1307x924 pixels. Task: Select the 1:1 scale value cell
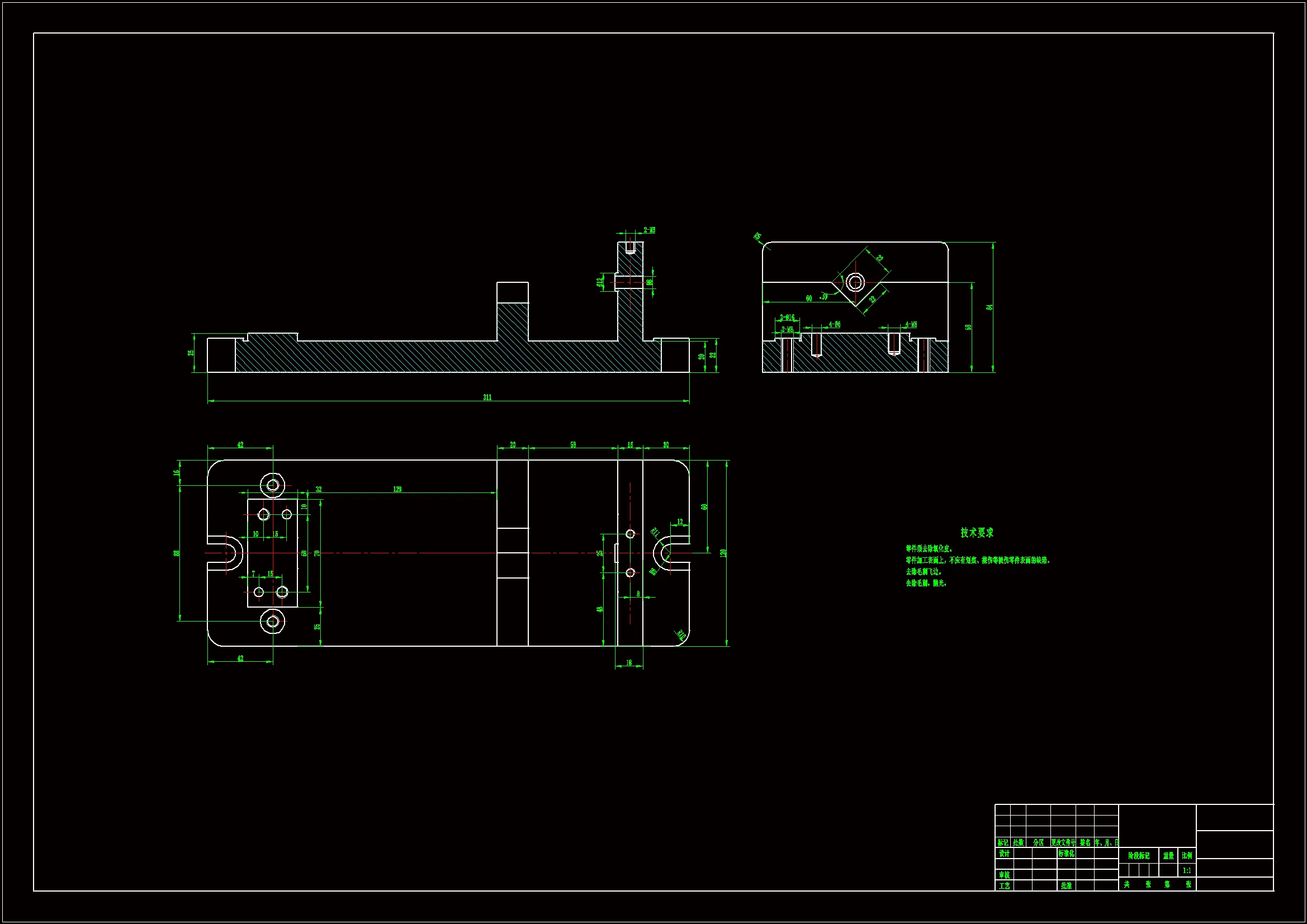coord(1187,870)
